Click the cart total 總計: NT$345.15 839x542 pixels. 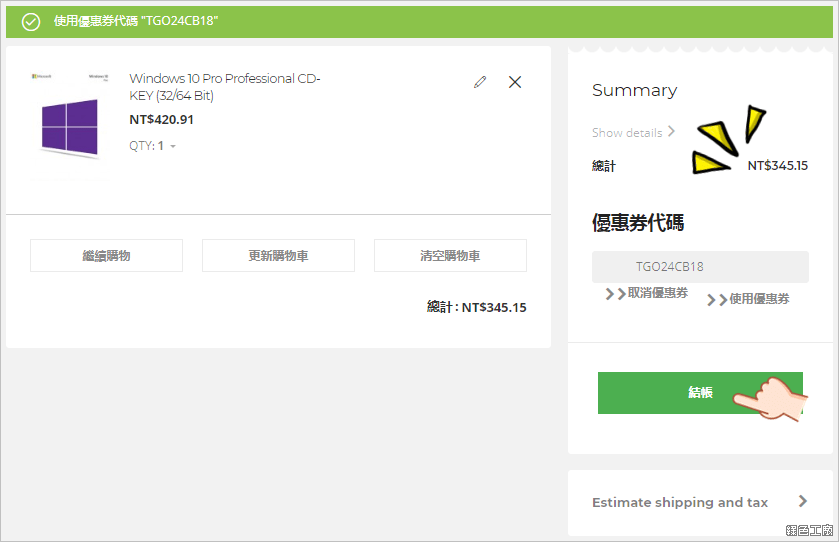[476, 307]
